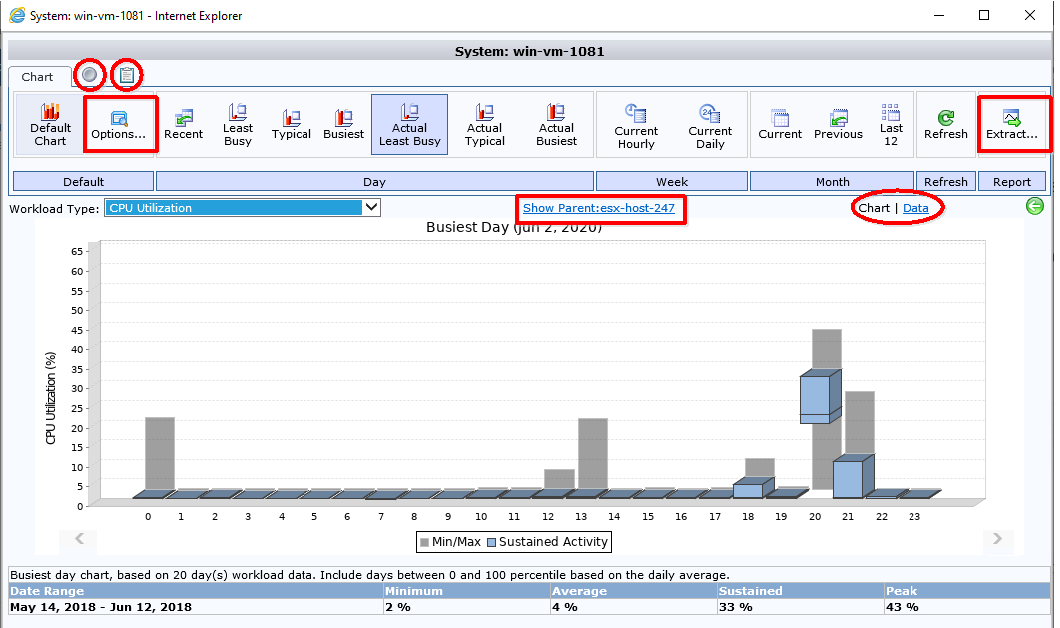Show Previous month chart
The height and width of the screenshot is (628, 1060).
point(838,124)
